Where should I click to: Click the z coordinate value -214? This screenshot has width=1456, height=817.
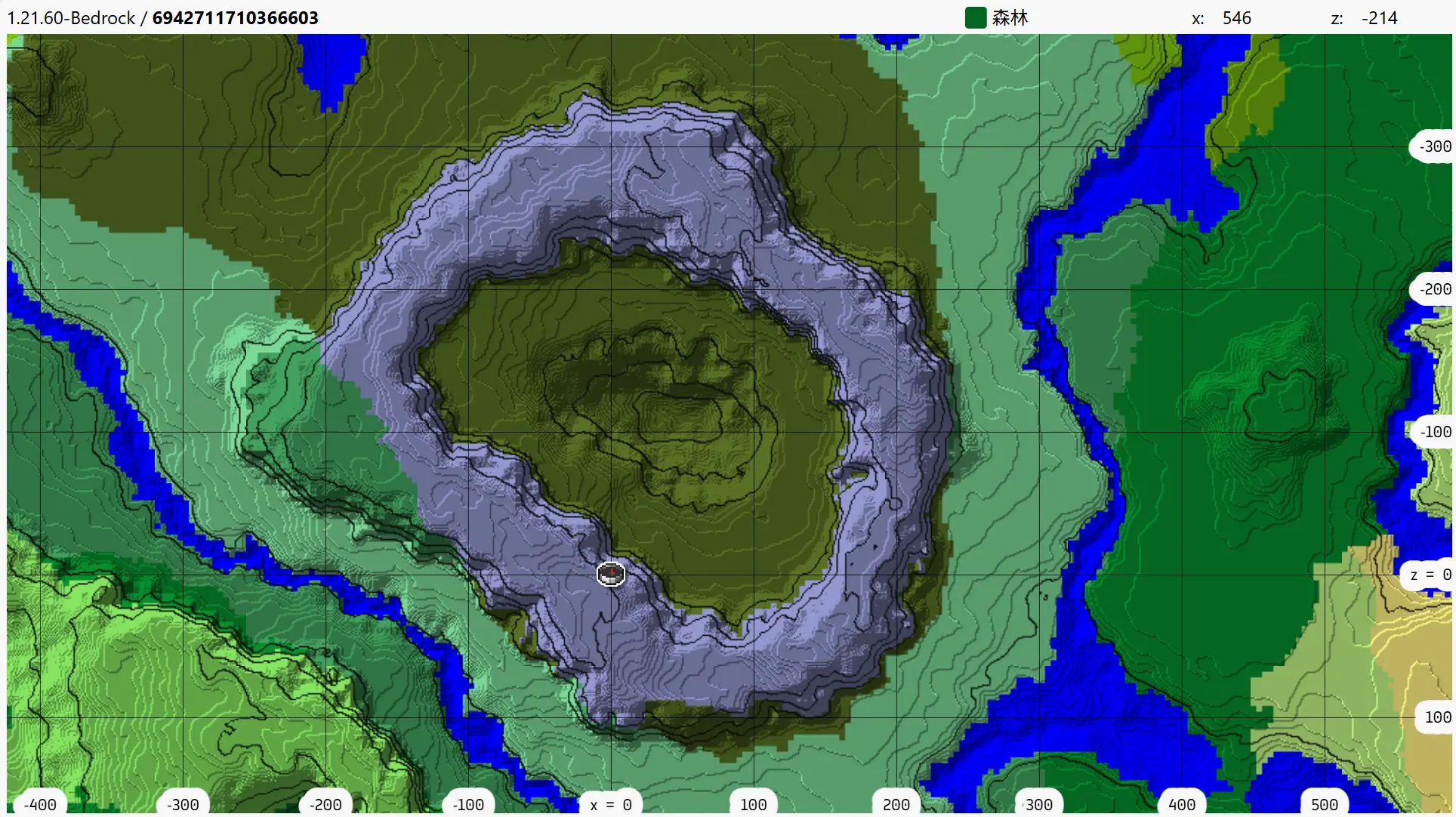(1380, 18)
